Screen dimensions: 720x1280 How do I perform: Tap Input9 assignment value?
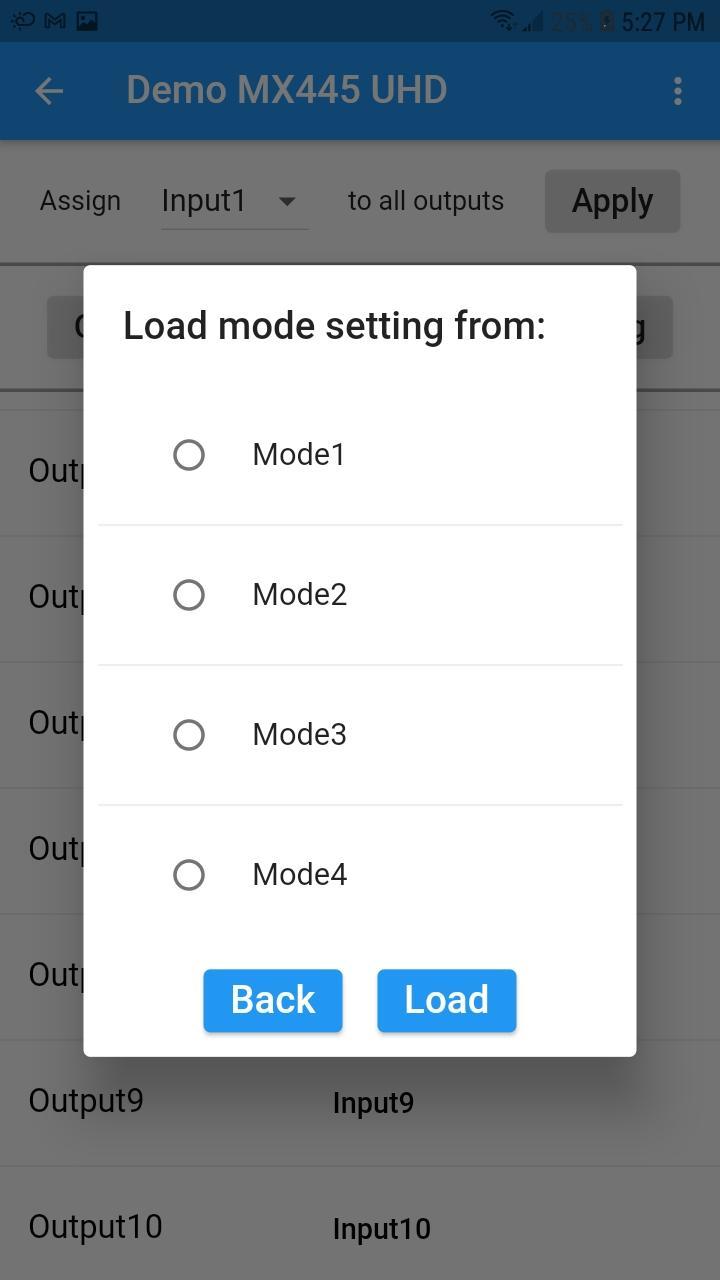pyautogui.click(x=373, y=1103)
